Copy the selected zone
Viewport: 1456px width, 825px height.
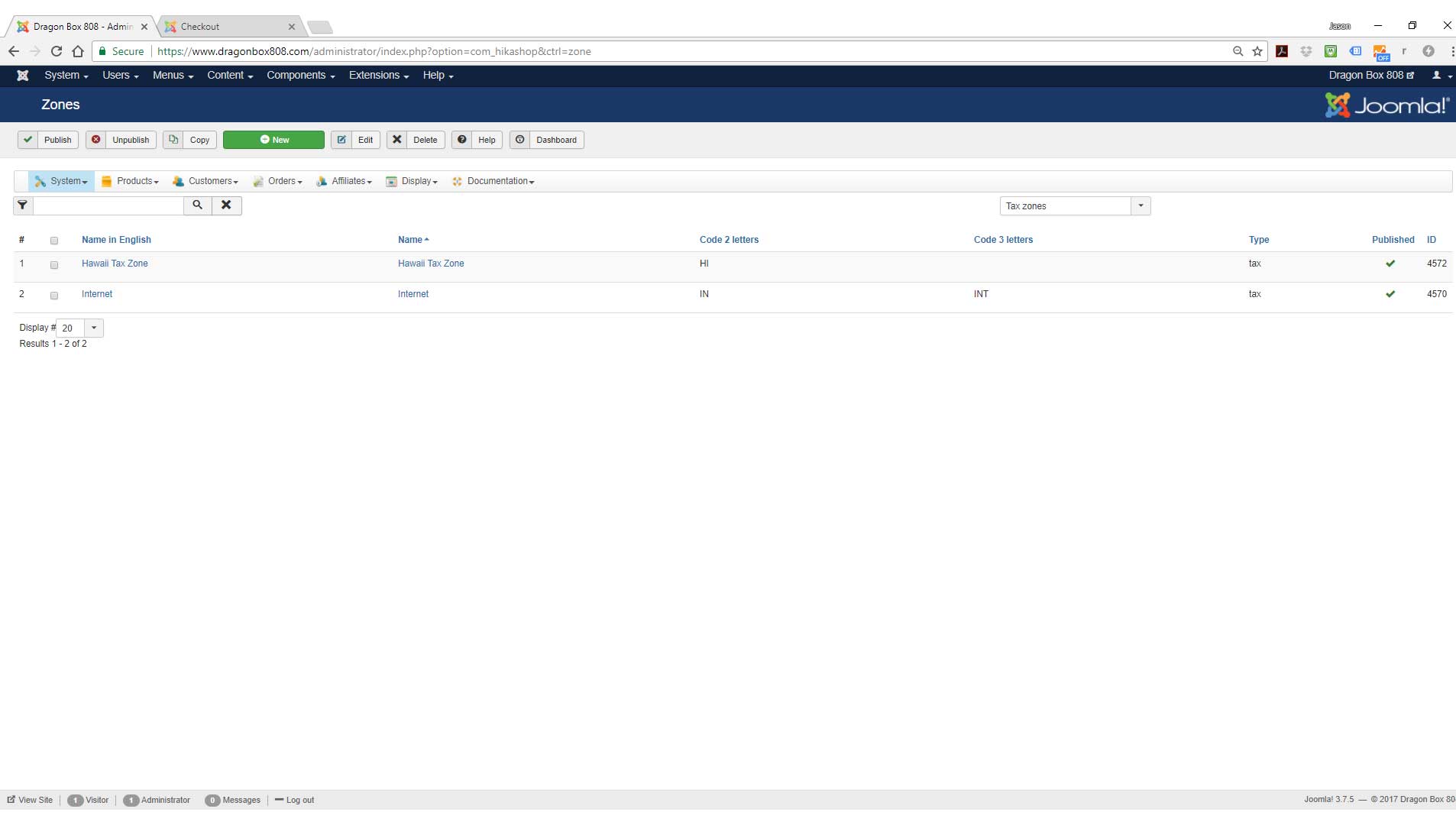[x=189, y=140]
